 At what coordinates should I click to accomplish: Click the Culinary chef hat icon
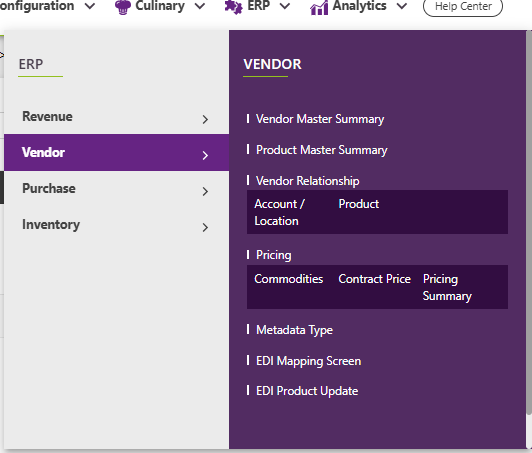(x=123, y=7)
